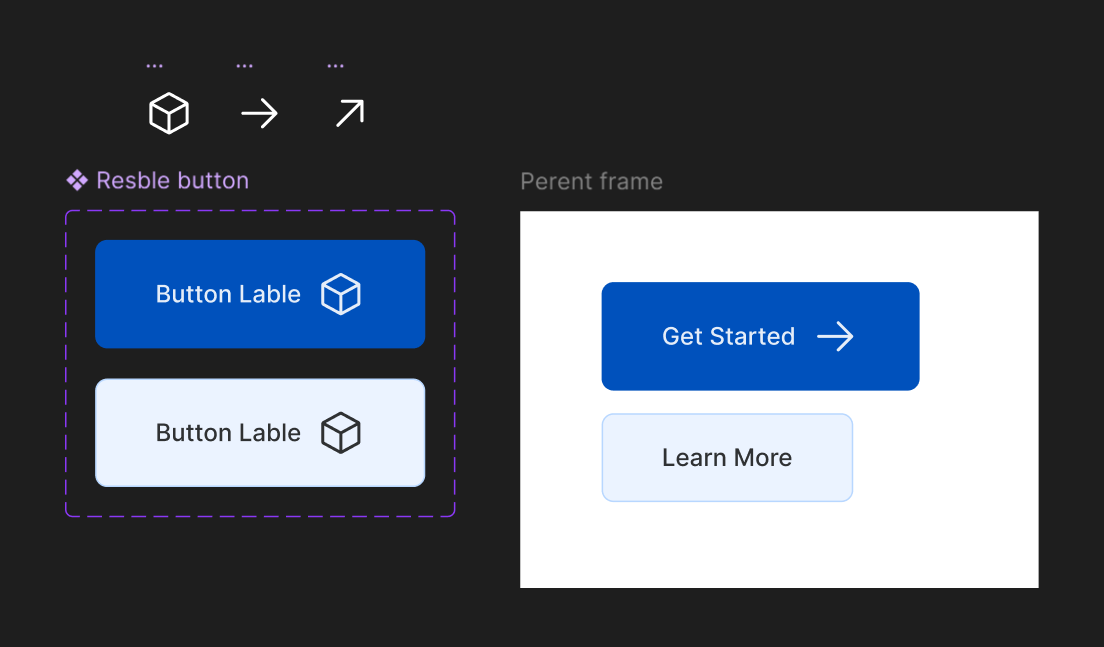The image size is (1104, 647).
Task: Click the Get Started button
Action: pos(760,337)
